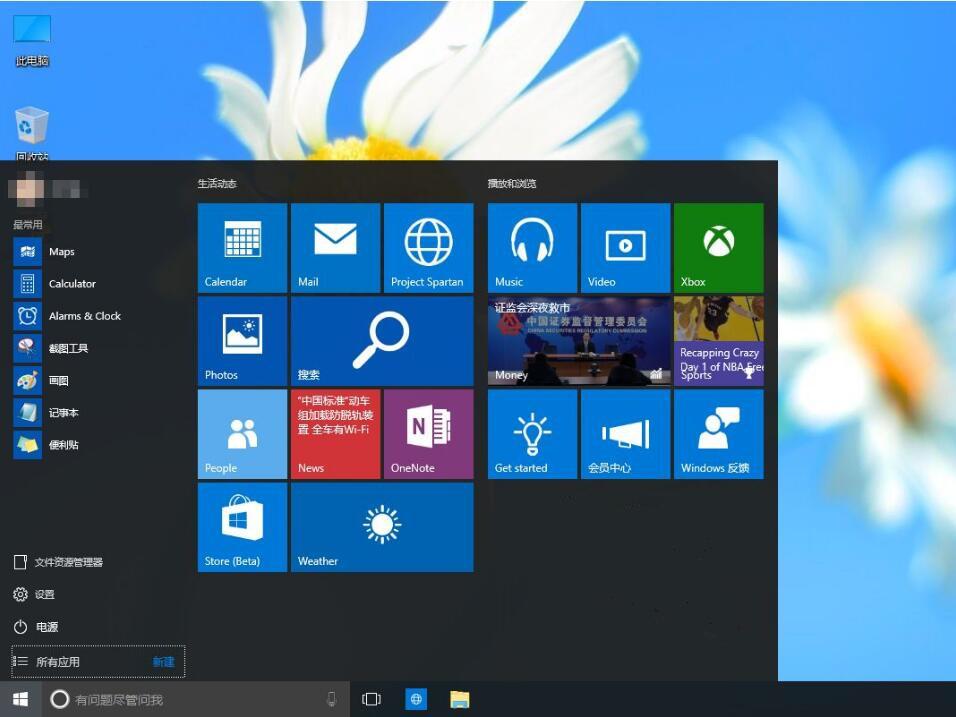The height and width of the screenshot is (717, 956).
Task: Open the People app
Action: [x=240, y=433]
